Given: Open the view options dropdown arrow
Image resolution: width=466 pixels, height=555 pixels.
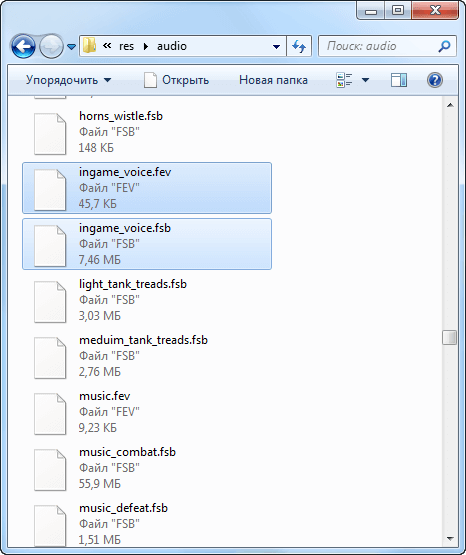Looking at the screenshot, I should pos(366,80).
